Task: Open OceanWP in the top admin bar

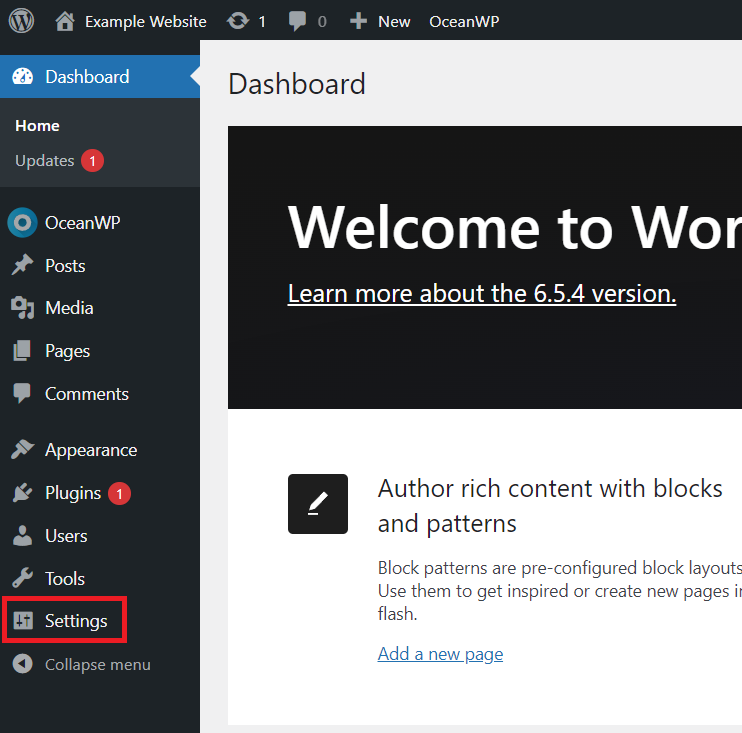Action: (464, 22)
